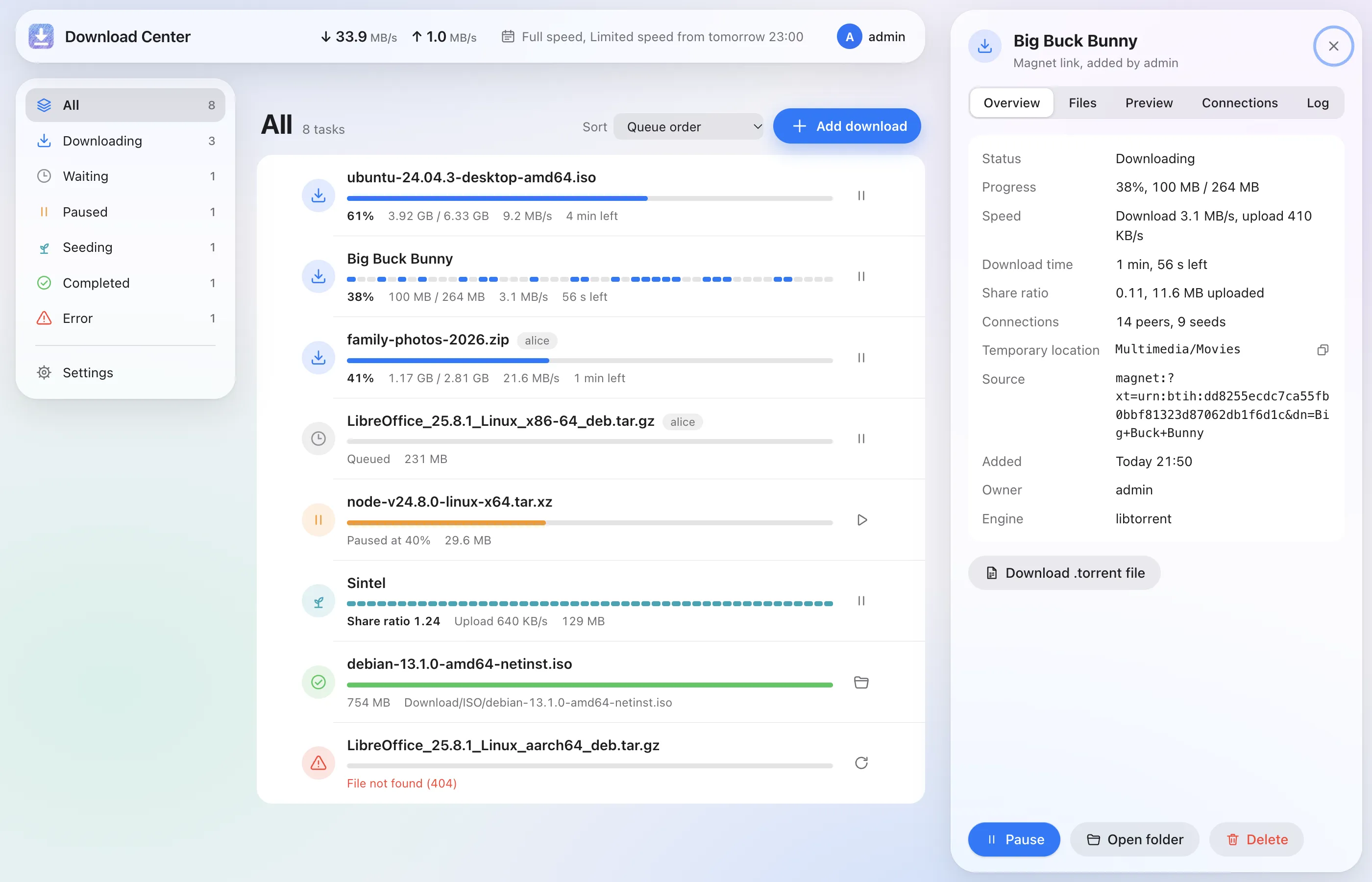This screenshot has width=1372, height=882.
Task: Switch to the Files tab
Action: point(1082,102)
